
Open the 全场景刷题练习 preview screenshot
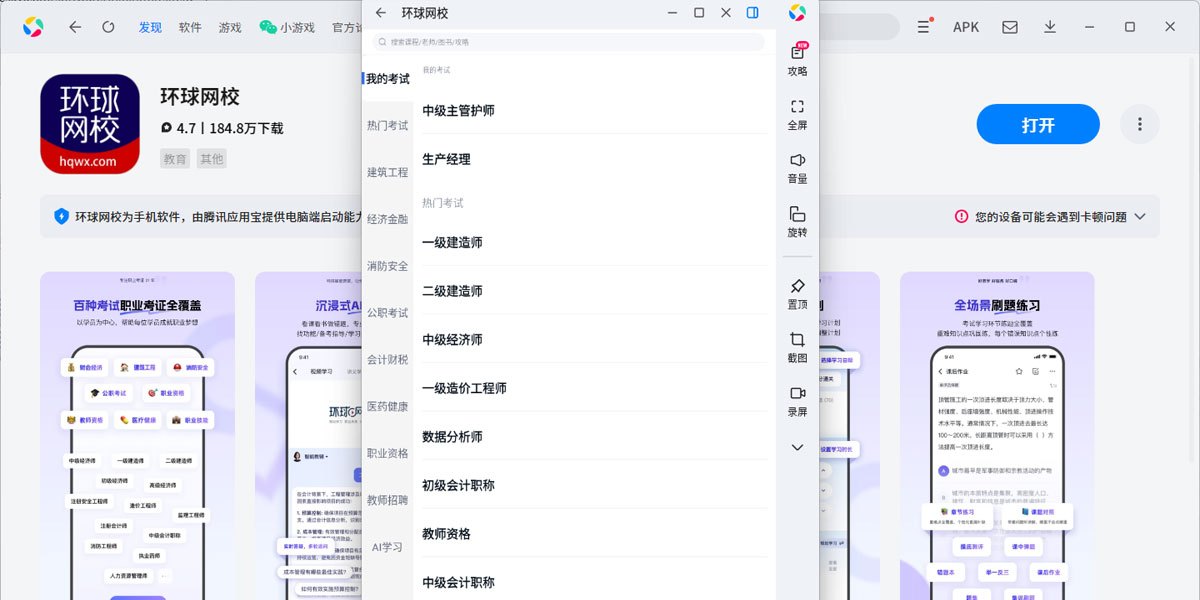[996, 435]
